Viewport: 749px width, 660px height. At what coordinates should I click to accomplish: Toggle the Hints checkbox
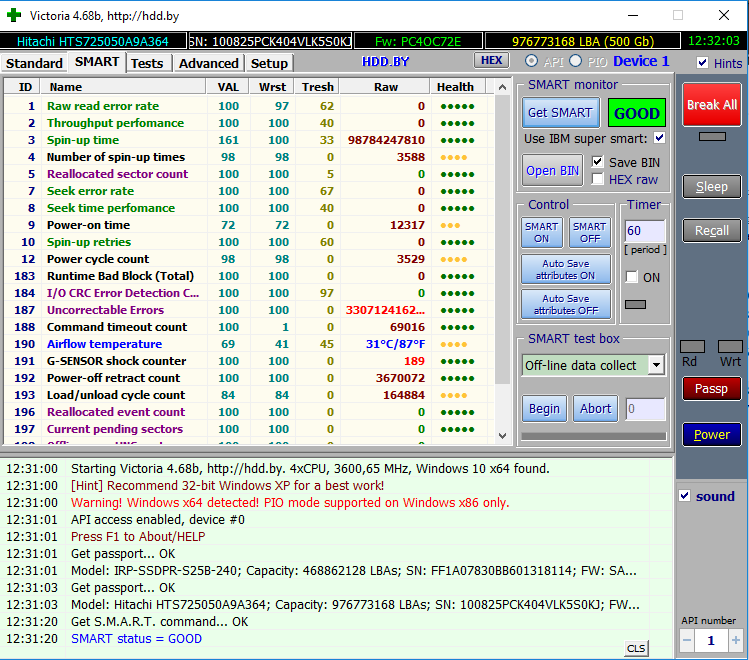tap(702, 63)
